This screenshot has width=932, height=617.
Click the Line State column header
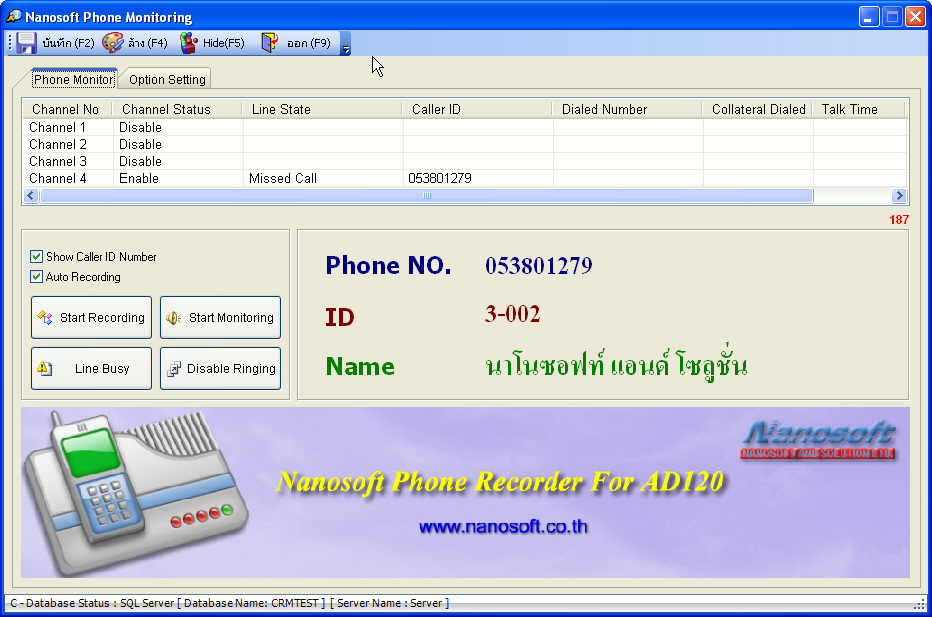[x=323, y=109]
